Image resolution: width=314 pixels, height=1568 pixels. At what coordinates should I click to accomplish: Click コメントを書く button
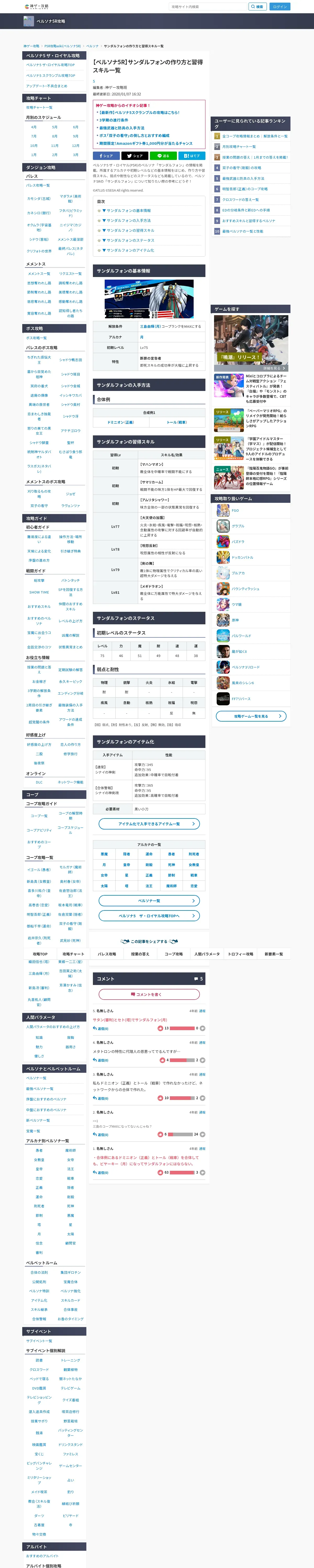coord(149,995)
